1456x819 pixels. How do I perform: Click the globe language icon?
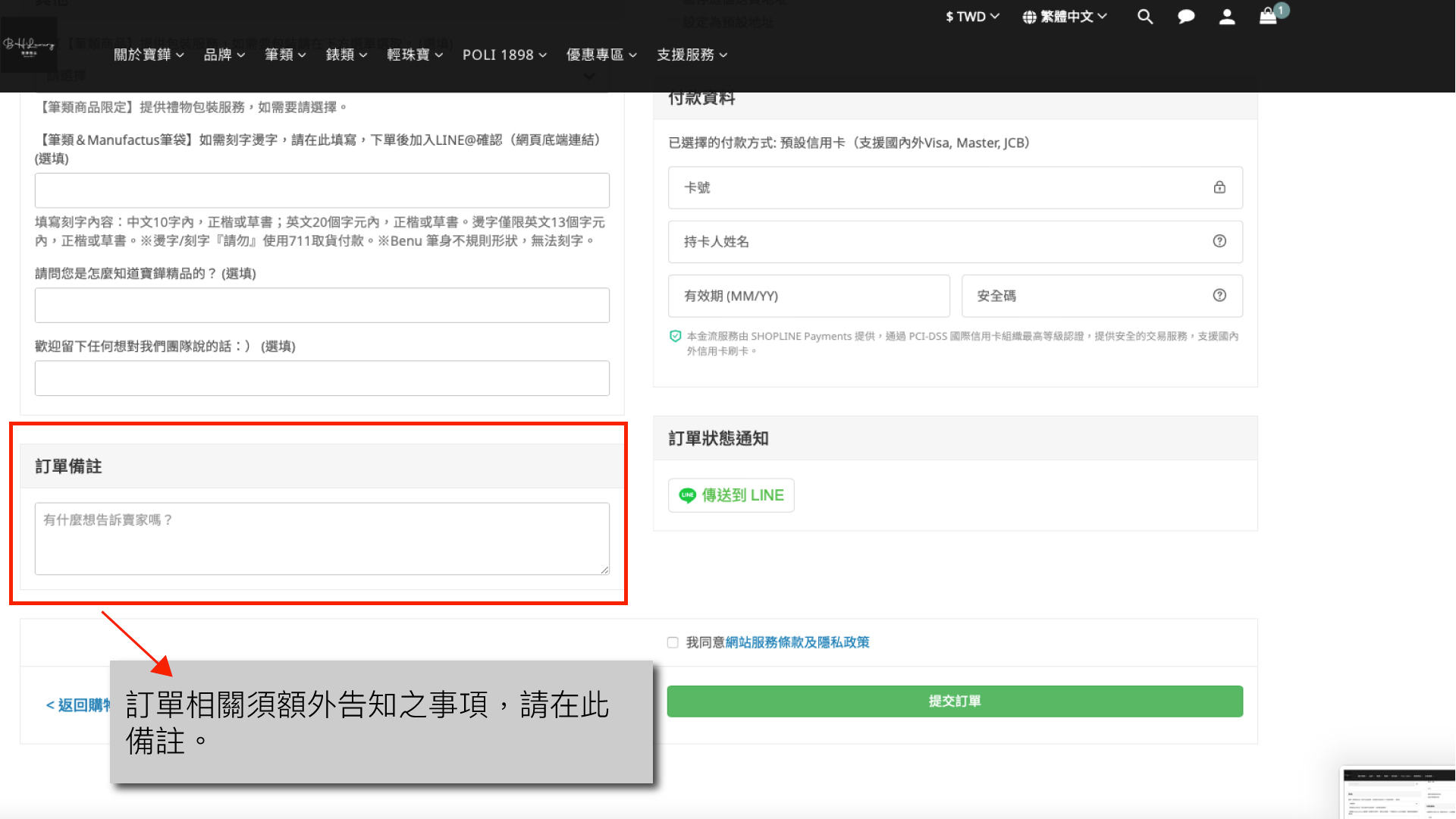click(1029, 17)
